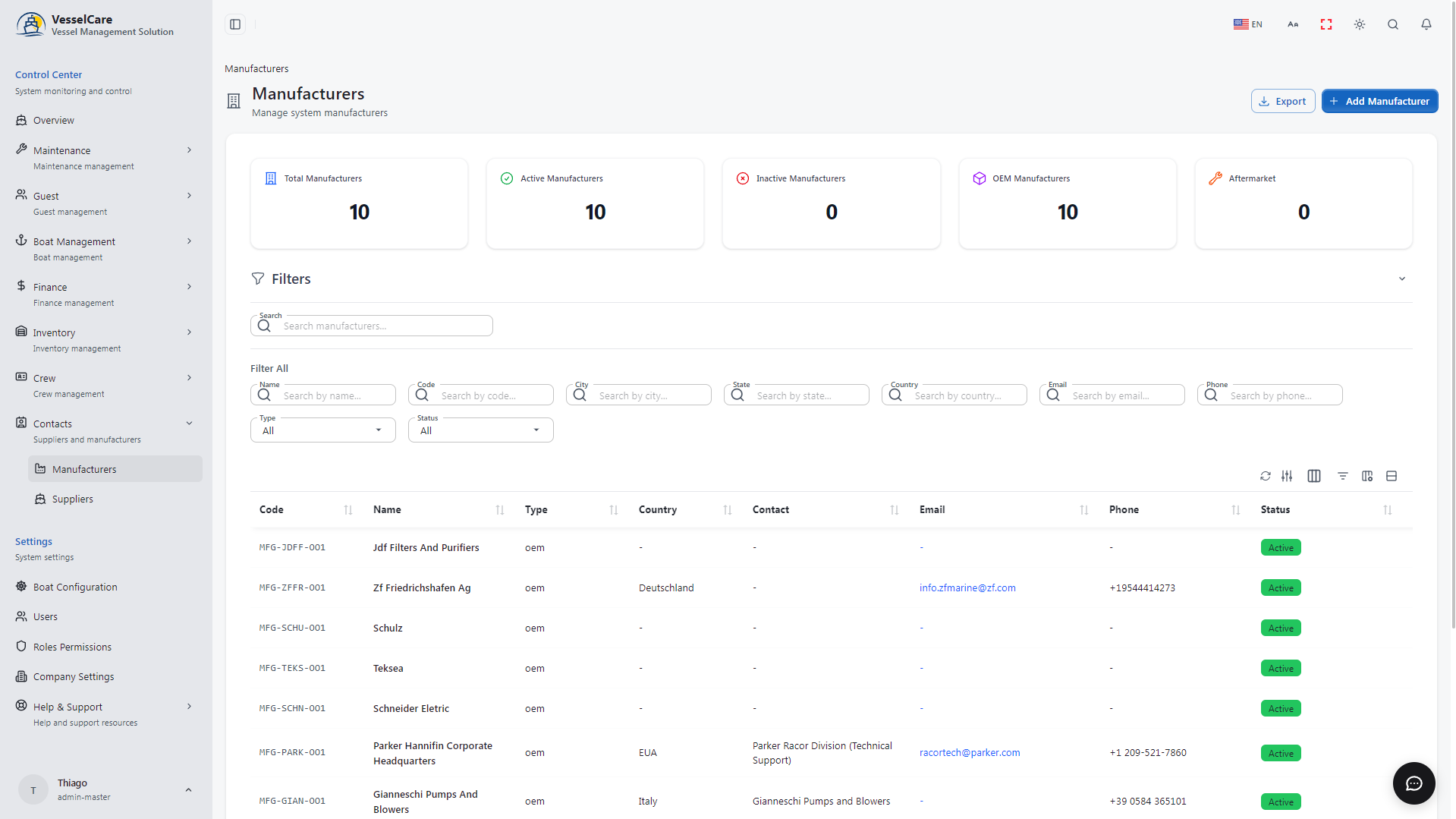Click Add Manufacturer button
Viewport: 1456px width, 819px height.
coord(1379,101)
